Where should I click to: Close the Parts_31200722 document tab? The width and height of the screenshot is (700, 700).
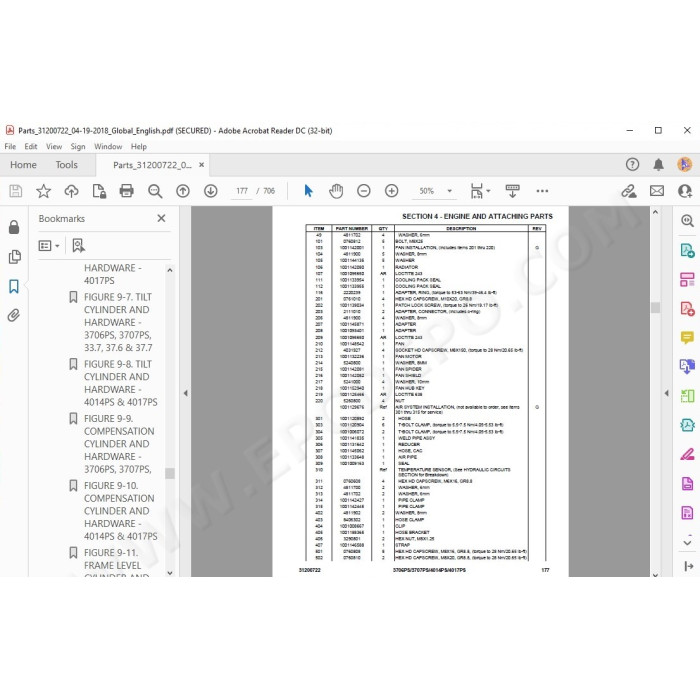click(x=202, y=165)
